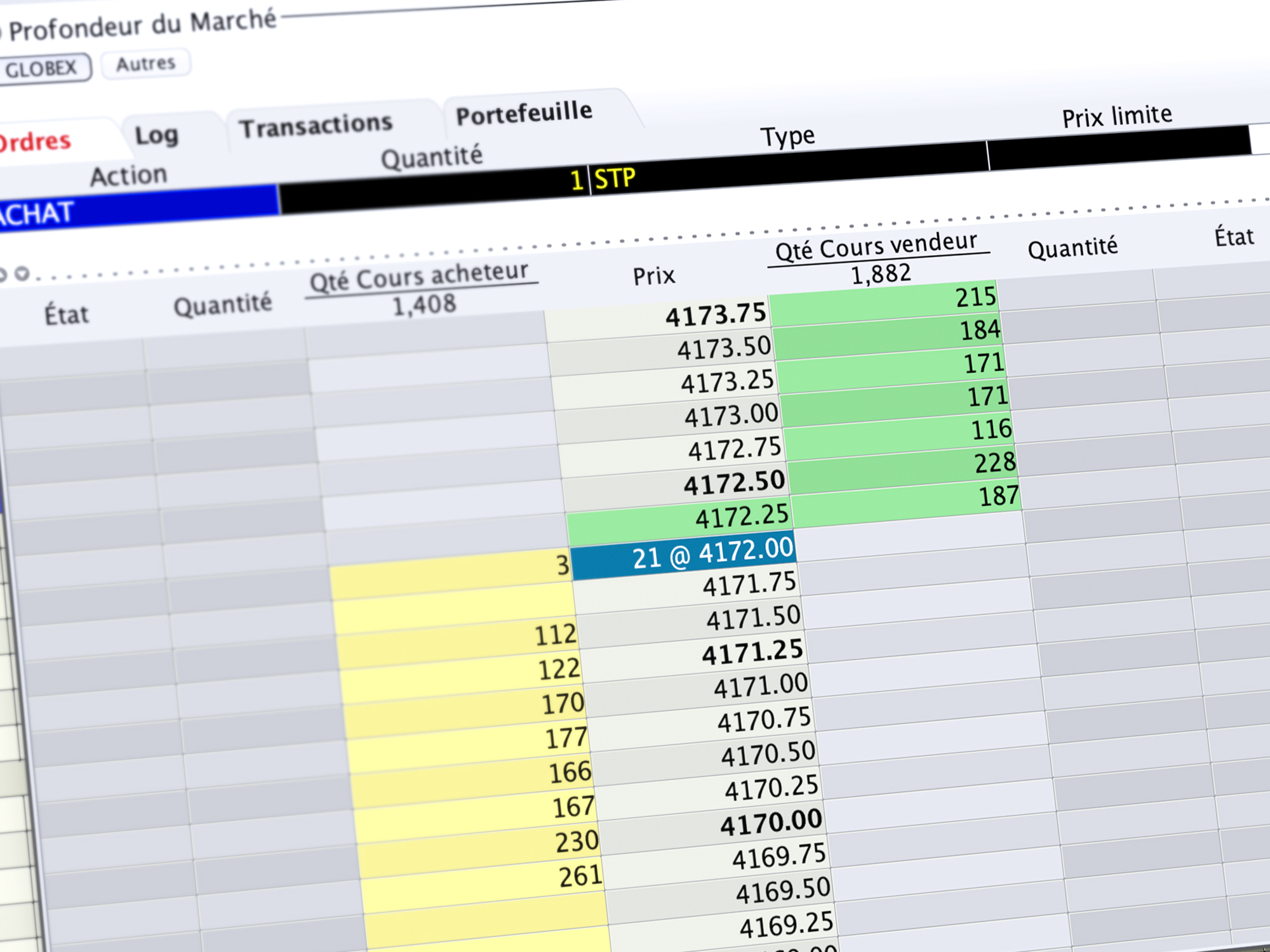Viewport: 1270px width, 952px height.
Task: Click bid quantity 112
Action: tap(555, 635)
